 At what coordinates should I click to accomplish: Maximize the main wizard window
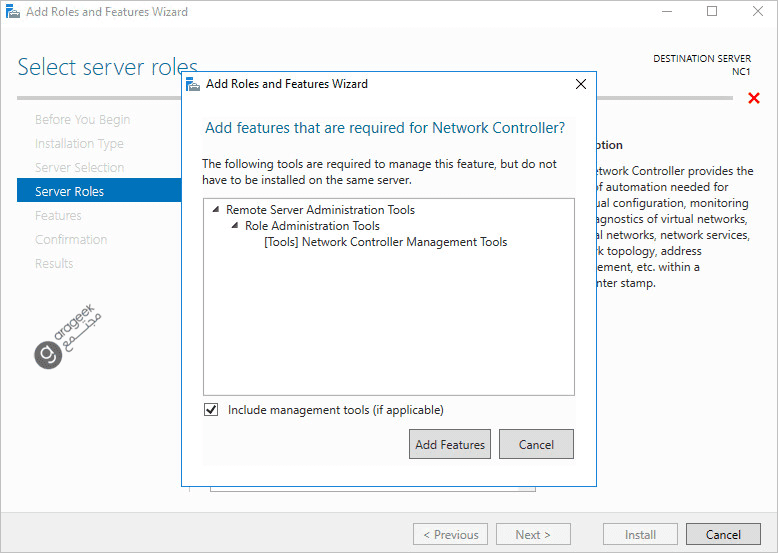pos(712,11)
